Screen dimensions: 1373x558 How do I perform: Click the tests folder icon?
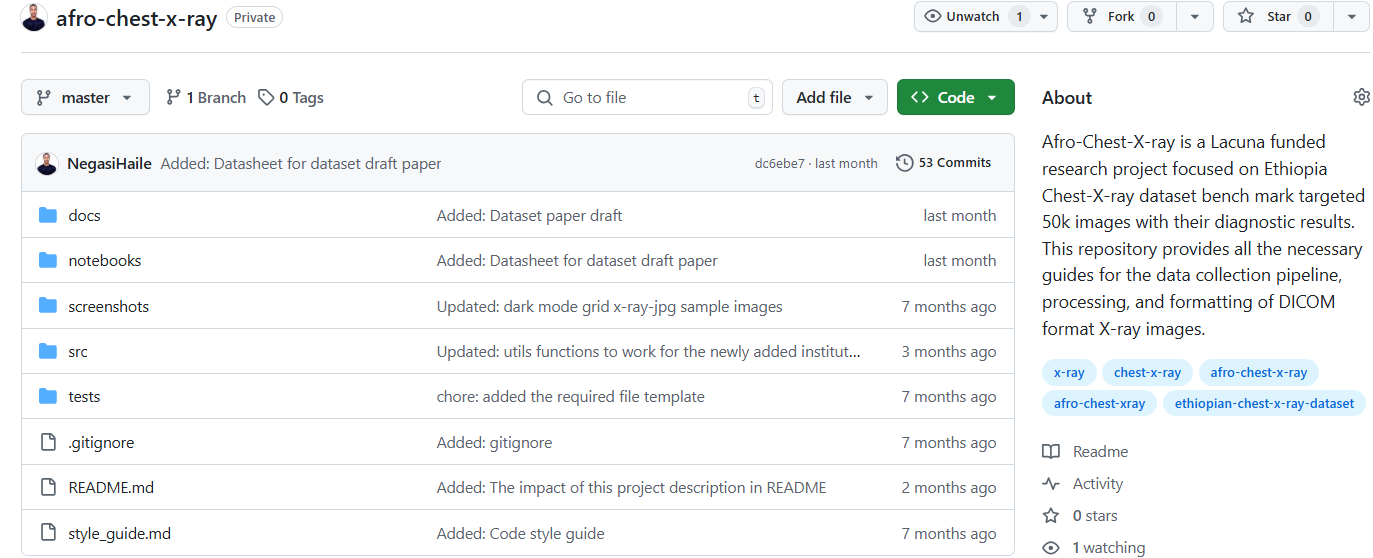click(48, 396)
